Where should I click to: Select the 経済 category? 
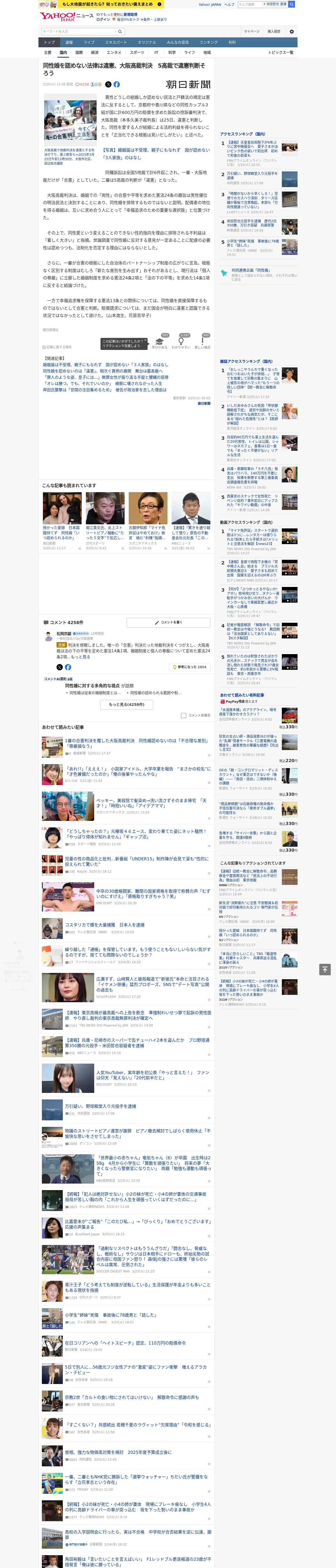pyautogui.click(x=94, y=52)
